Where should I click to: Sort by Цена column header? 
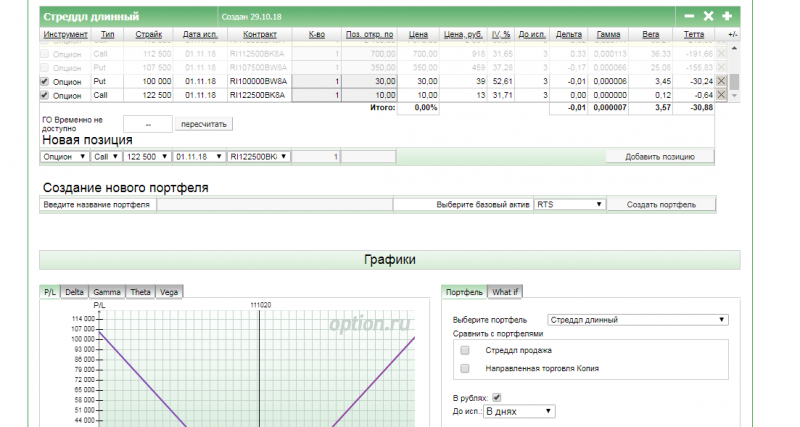pos(418,34)
